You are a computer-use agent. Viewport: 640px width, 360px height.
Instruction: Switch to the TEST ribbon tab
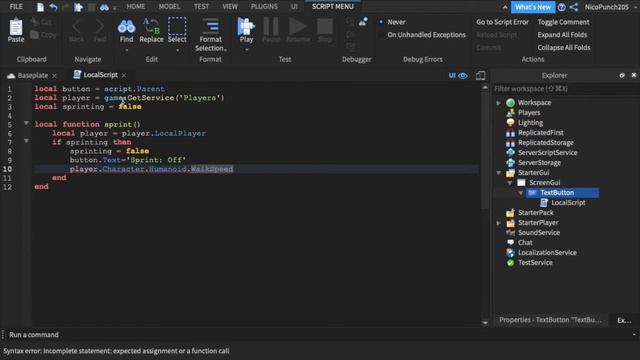coord(201,7)
